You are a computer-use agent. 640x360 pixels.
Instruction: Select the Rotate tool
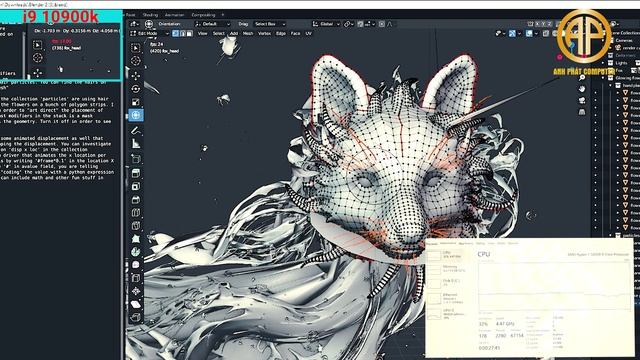[x=136, y=89]
